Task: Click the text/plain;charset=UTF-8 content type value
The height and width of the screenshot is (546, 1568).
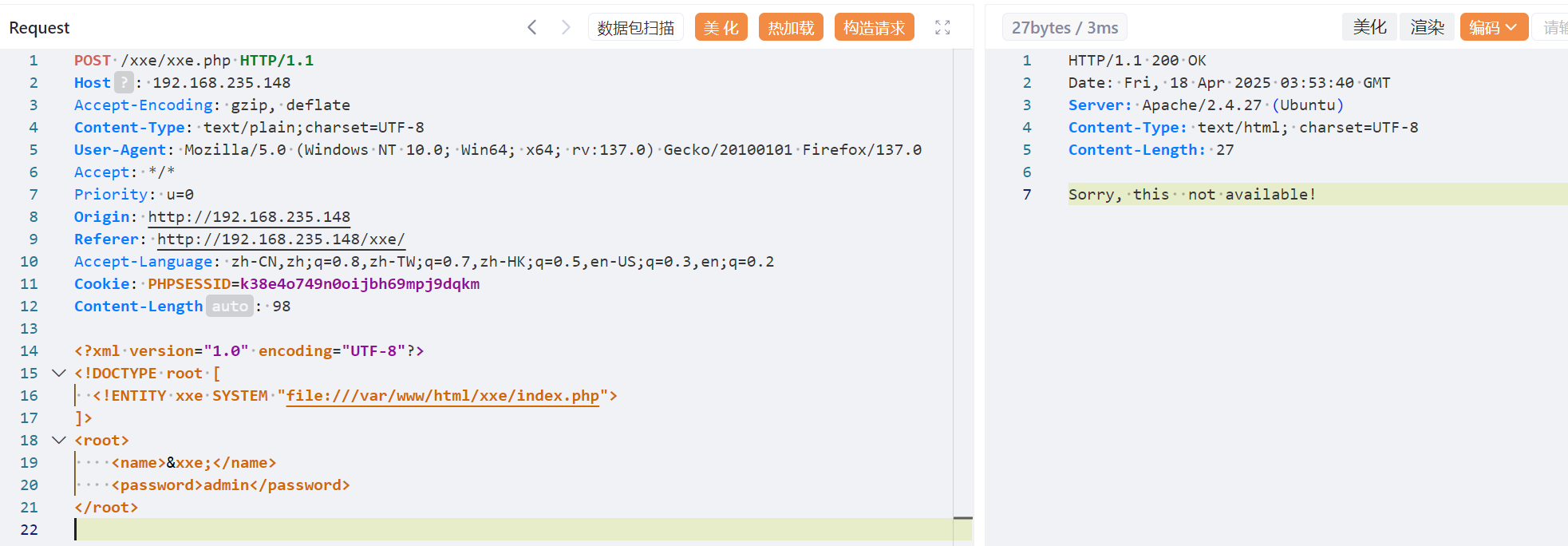Action: (314, 128)
